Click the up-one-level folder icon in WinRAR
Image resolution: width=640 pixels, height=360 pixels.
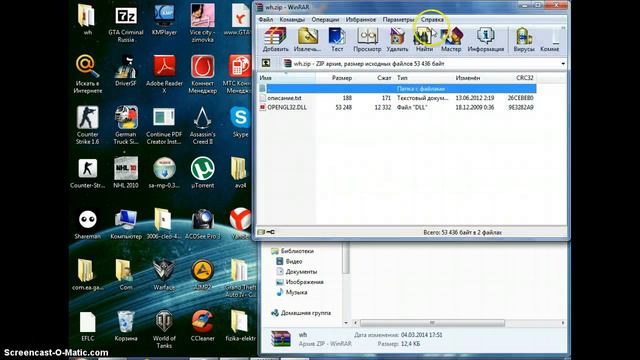click(x=266, y=63)
